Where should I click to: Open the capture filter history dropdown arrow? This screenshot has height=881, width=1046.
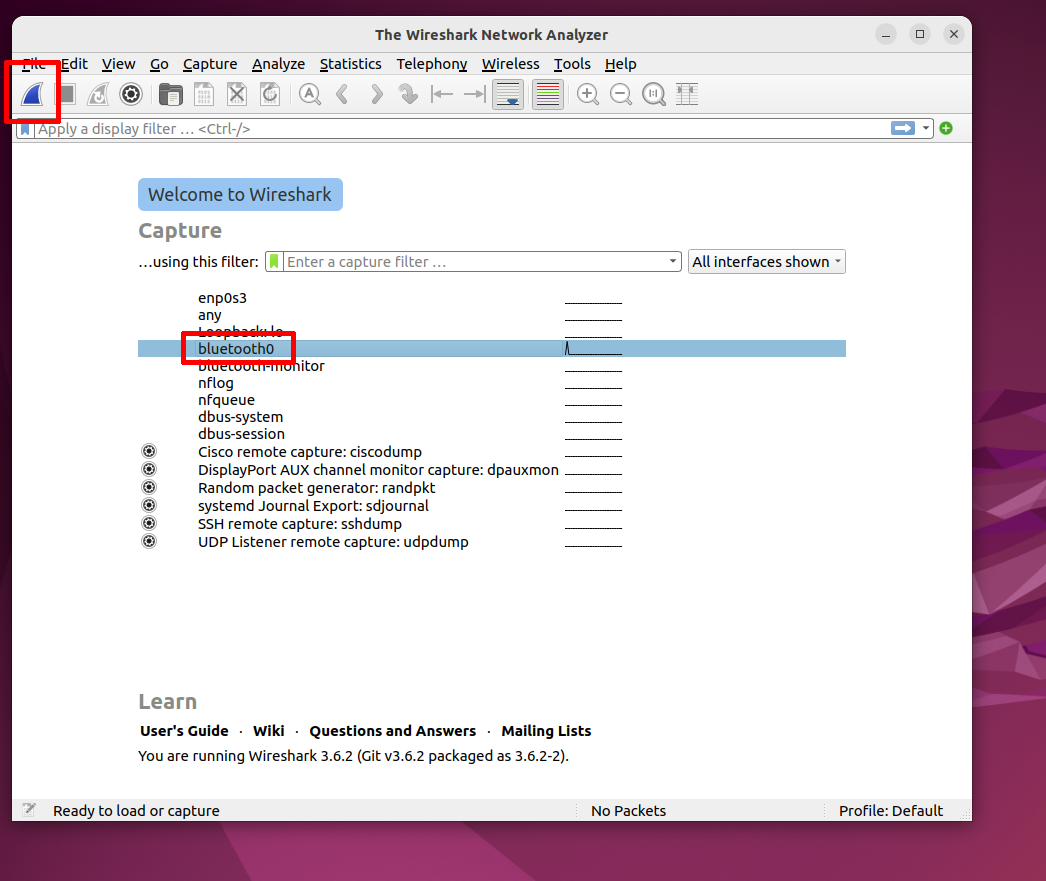pos(673,262)
